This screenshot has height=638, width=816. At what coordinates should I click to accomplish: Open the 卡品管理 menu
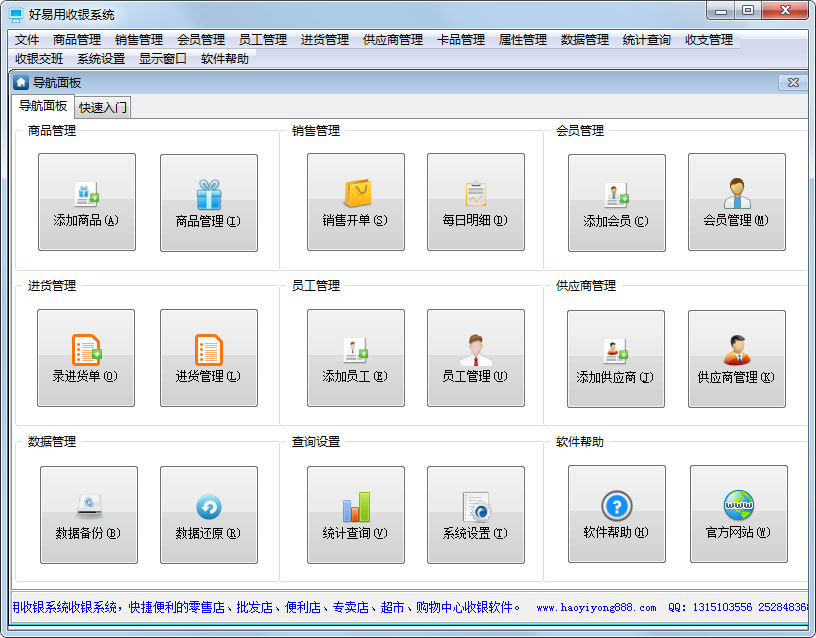461,40
